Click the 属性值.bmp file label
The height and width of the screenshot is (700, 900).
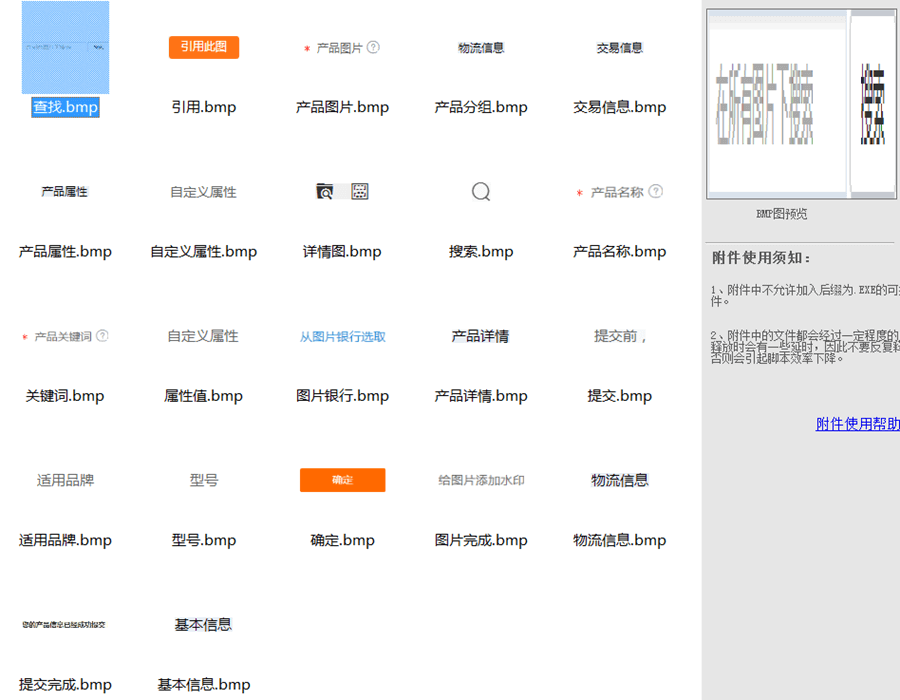(x=204, y=396)
